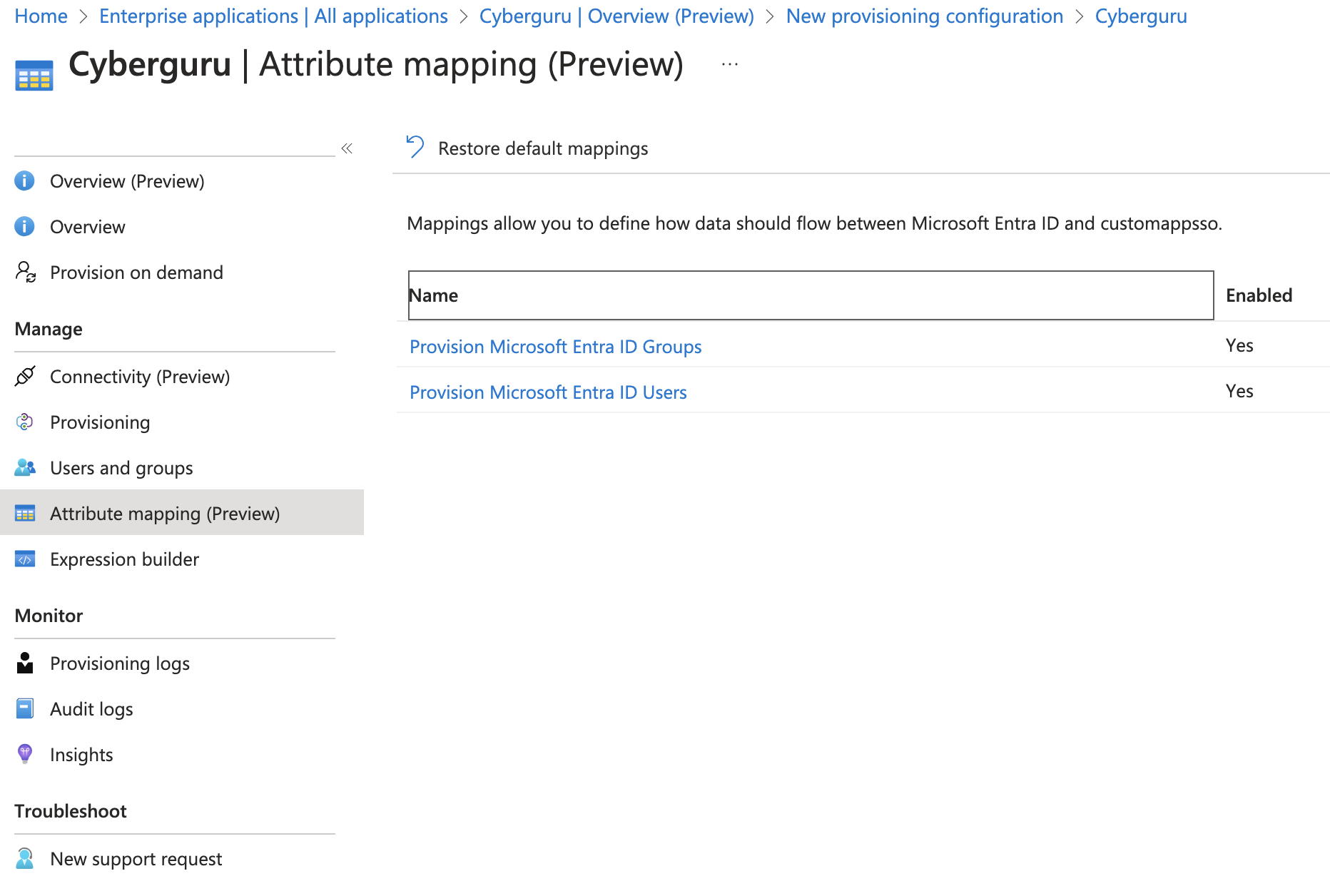Open New support request
1330x896 pixels.
[x=136, y=859]
